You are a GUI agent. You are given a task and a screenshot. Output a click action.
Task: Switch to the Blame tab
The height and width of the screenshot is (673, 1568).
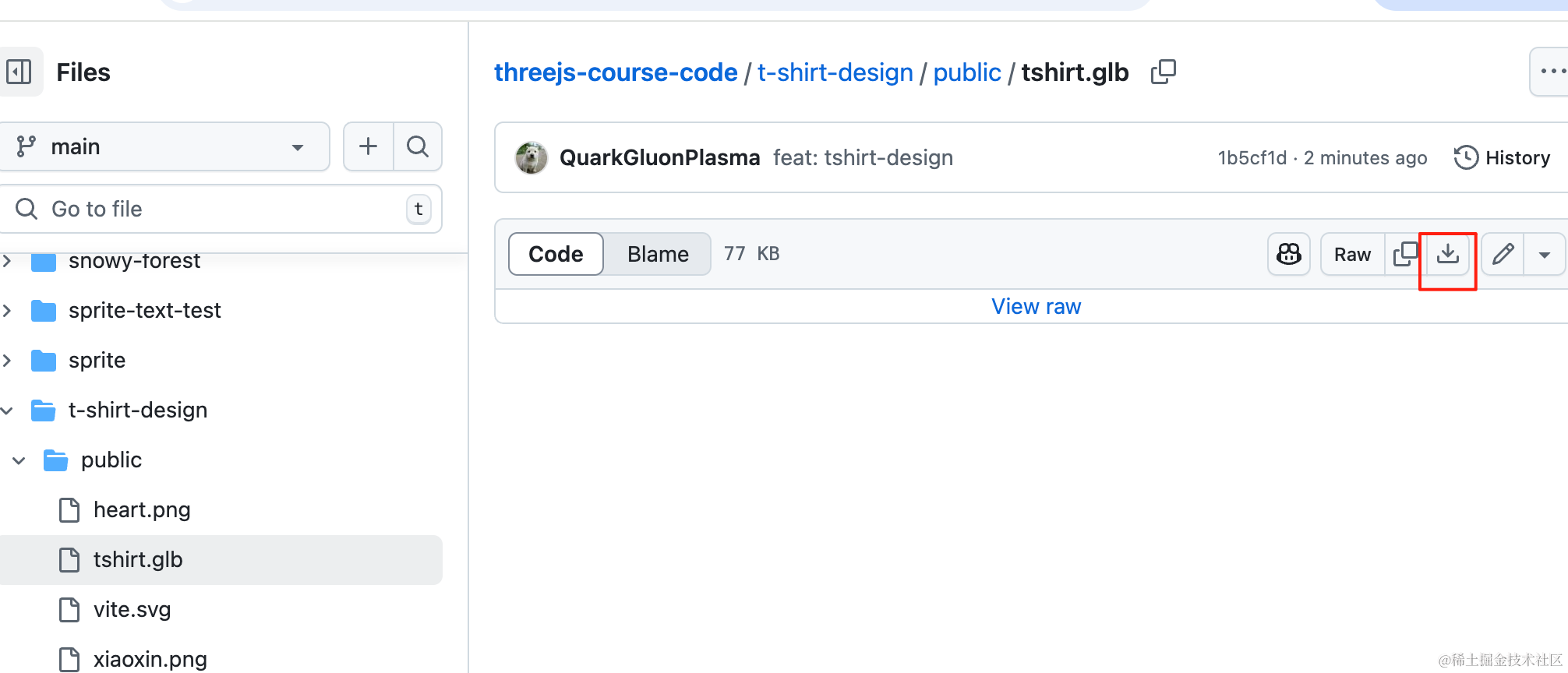(658, 254)
